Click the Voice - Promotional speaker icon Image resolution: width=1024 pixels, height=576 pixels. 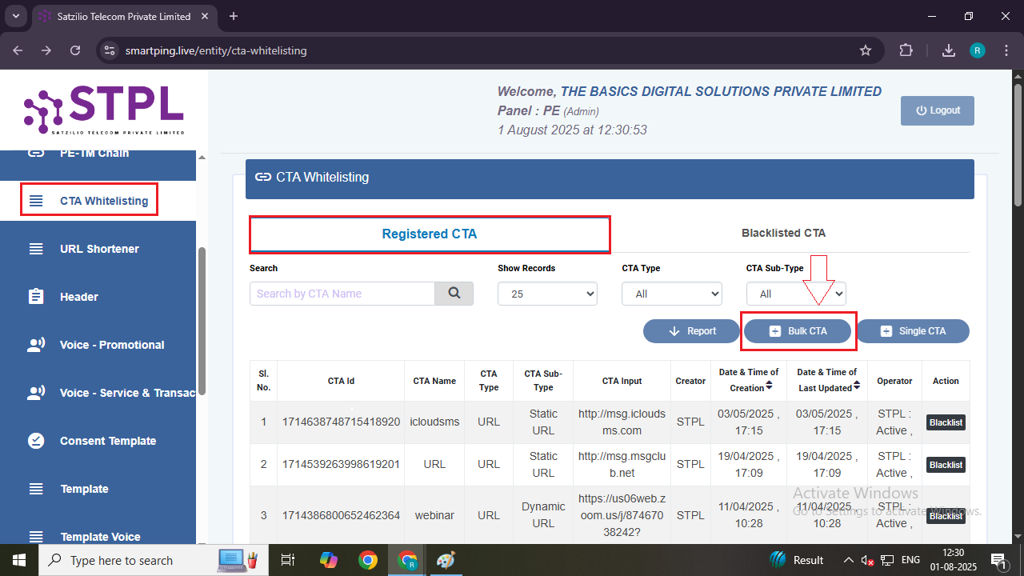click(x=36, y=345)
